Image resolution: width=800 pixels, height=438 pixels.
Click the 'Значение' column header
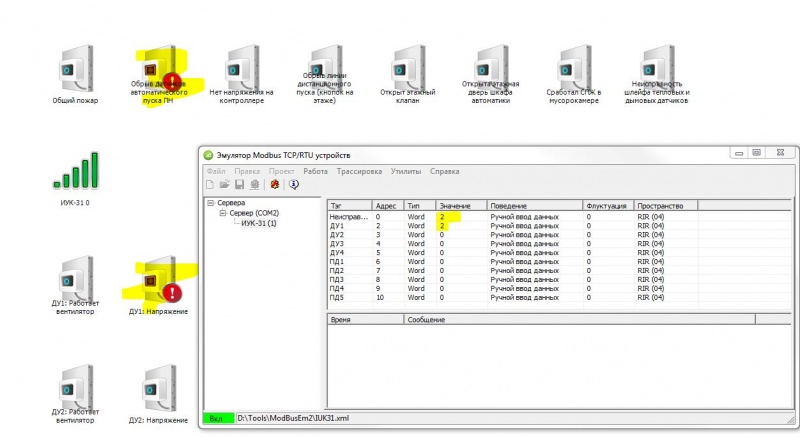click(x=460, y=205)
